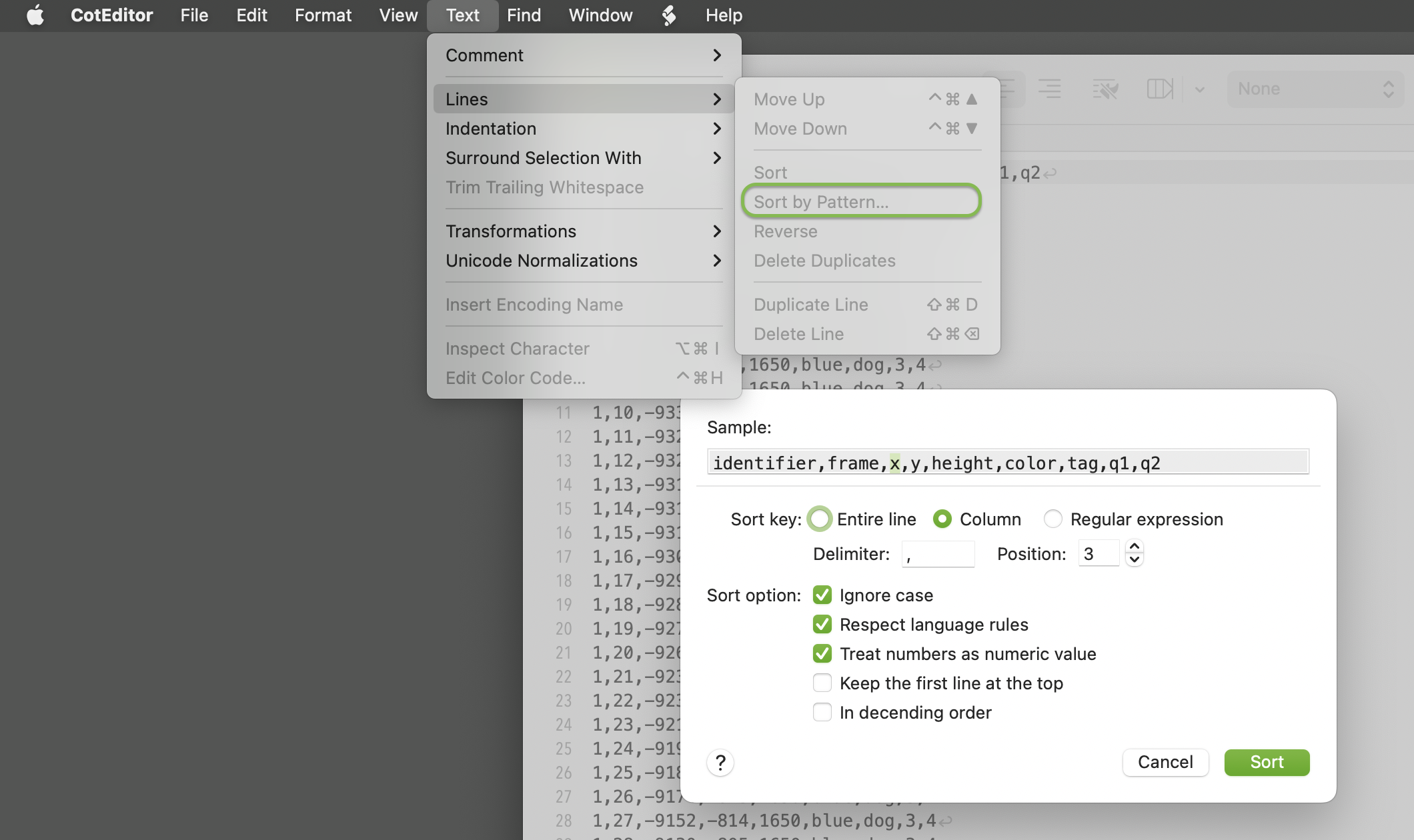Enable the In decending order option
Viewport: 1414px width, 840px height.
822,712
